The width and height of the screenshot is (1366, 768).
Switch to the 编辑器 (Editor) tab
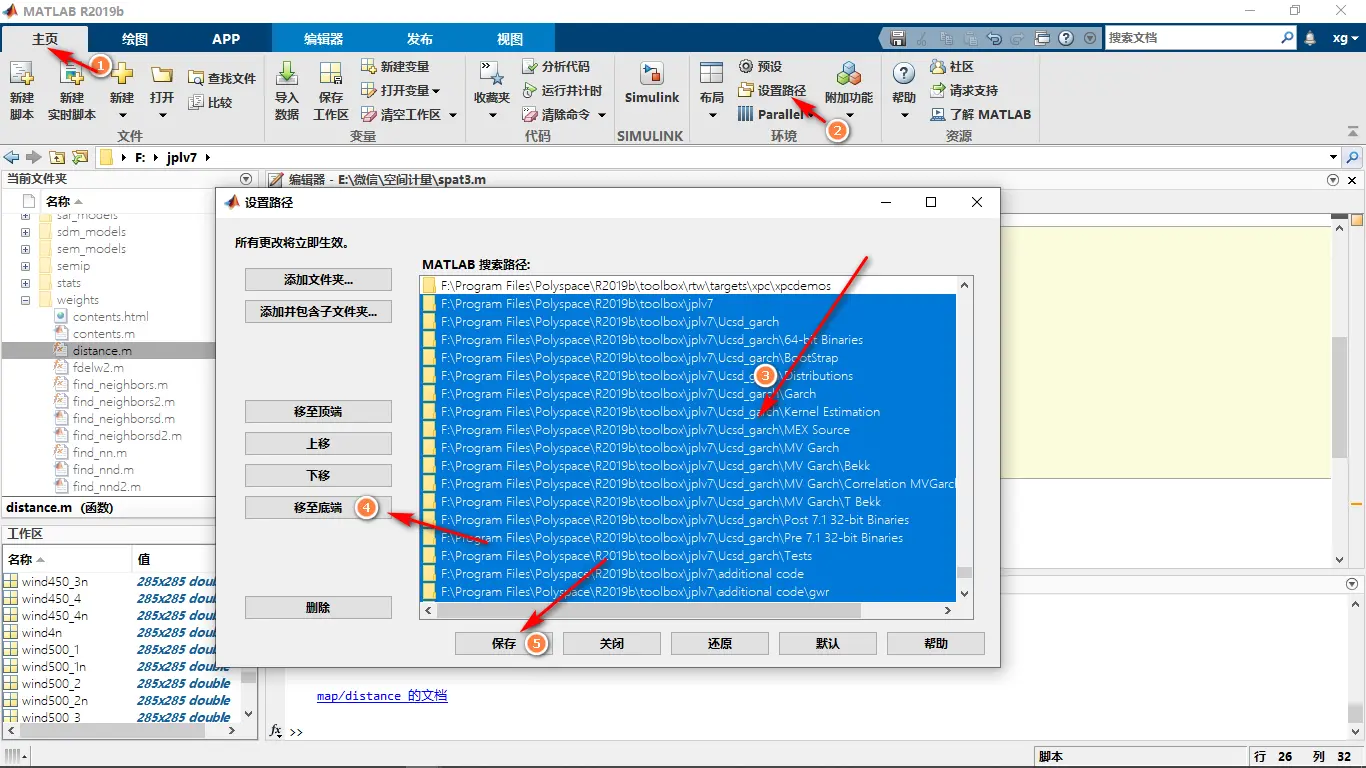point(323,39)
